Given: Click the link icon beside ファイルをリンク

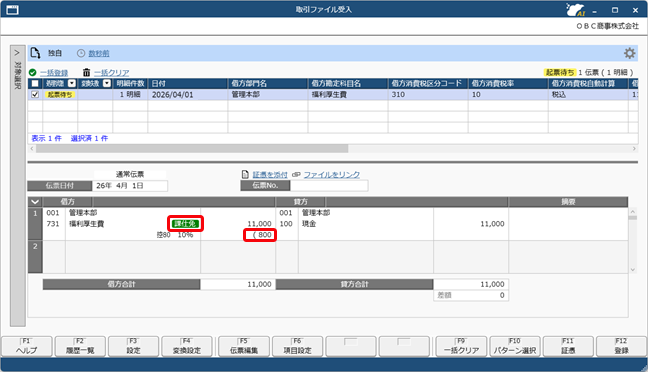Looking at the screenshot, I should tap(296, 174).
